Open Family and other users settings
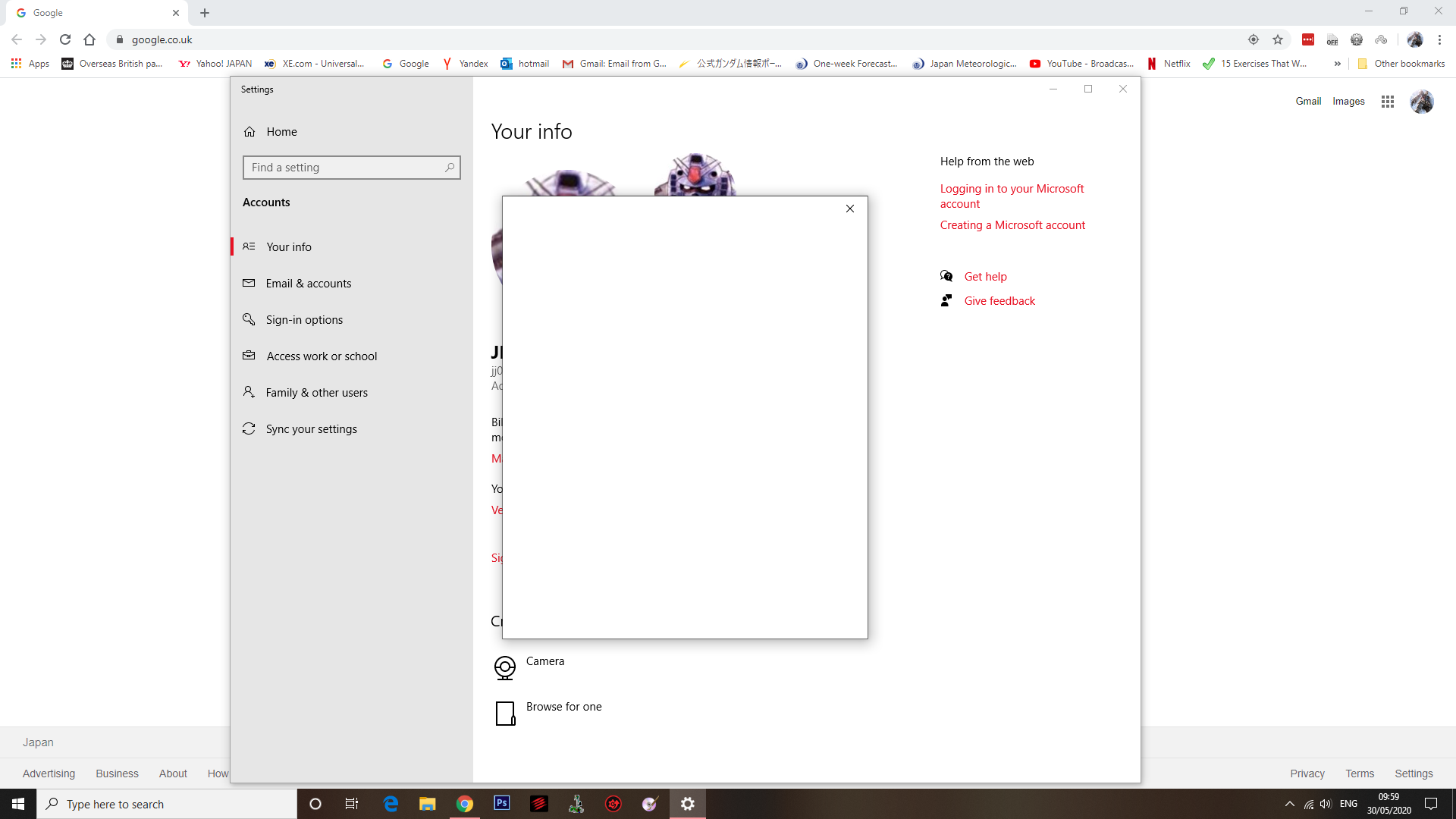Image resolution: width=1456 pixels, height=819 pixels. [316, 392]
